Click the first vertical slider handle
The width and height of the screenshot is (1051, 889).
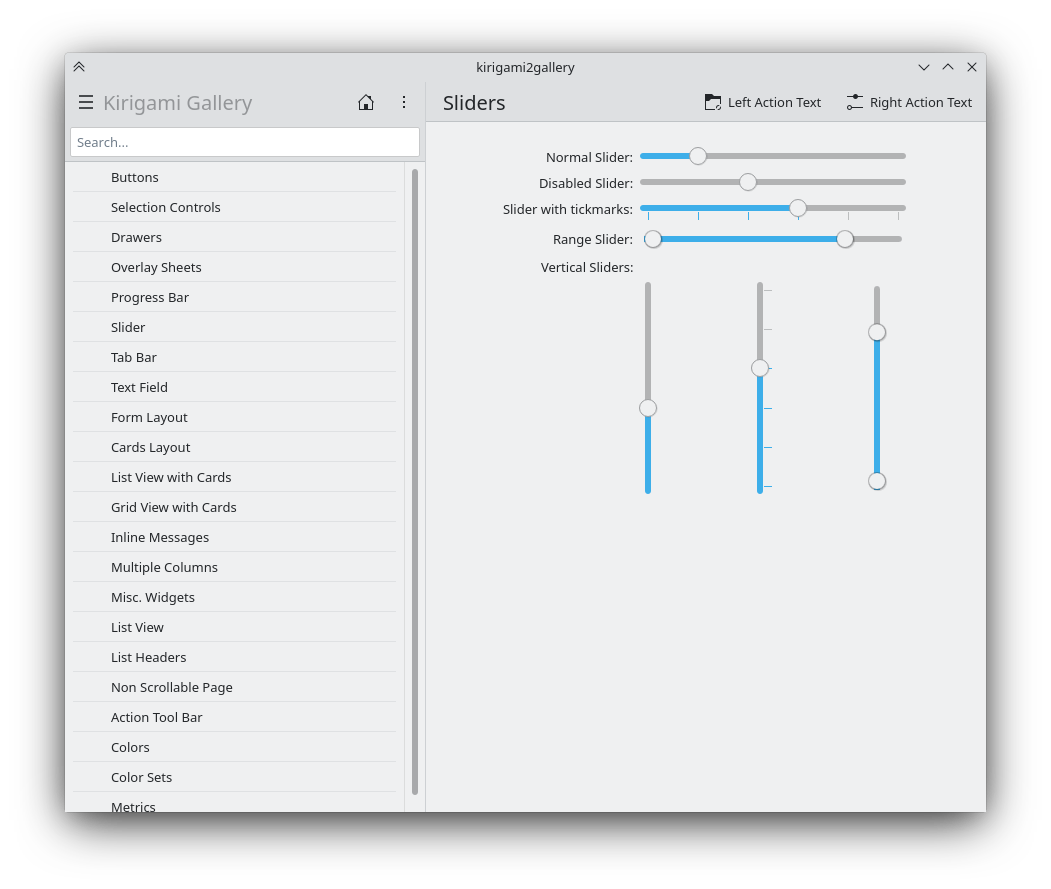point(648,408)
